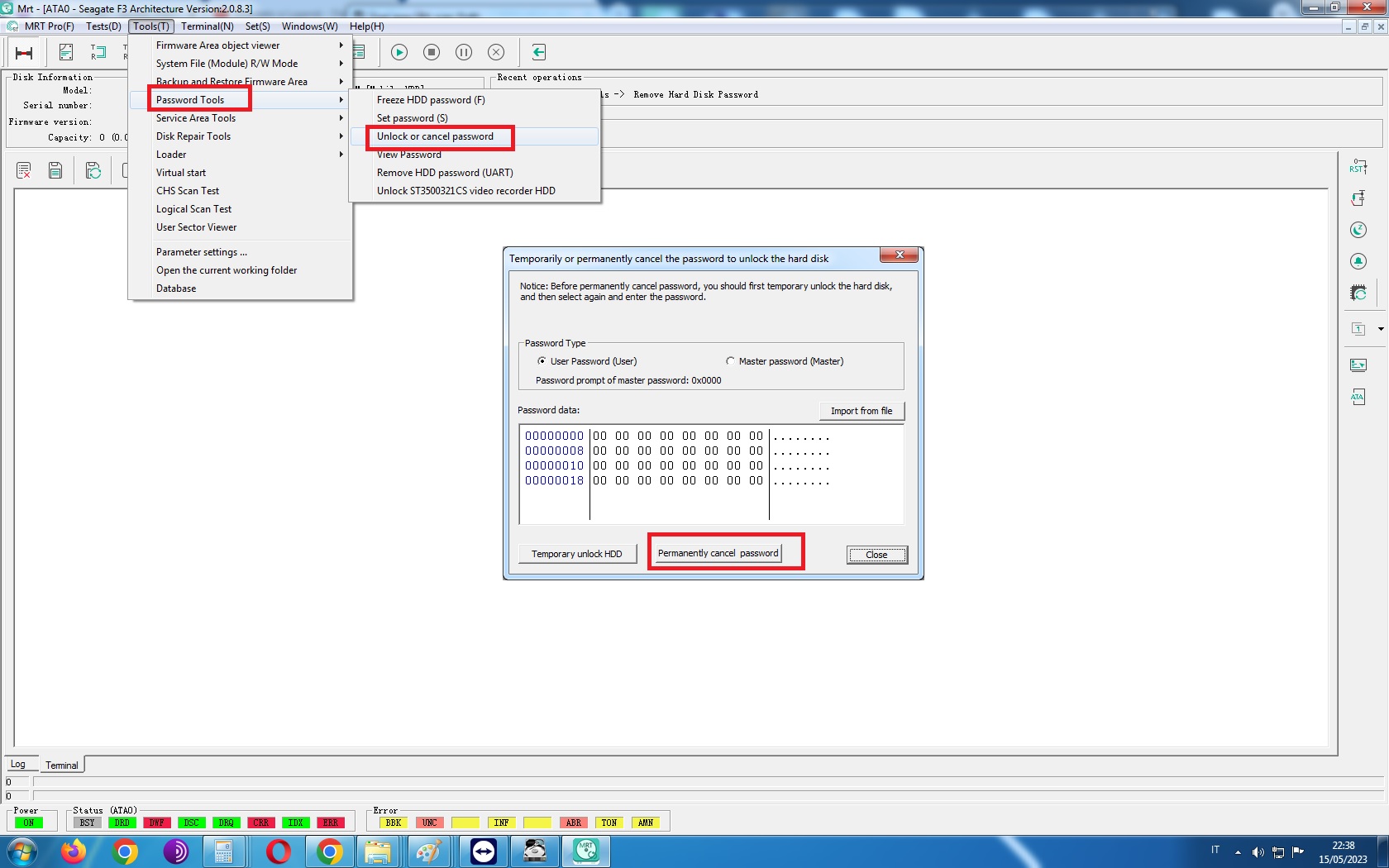This screenshot has width=1389, height=868.
Task: Start the task with the play button
Action: (x=399, y=52)
